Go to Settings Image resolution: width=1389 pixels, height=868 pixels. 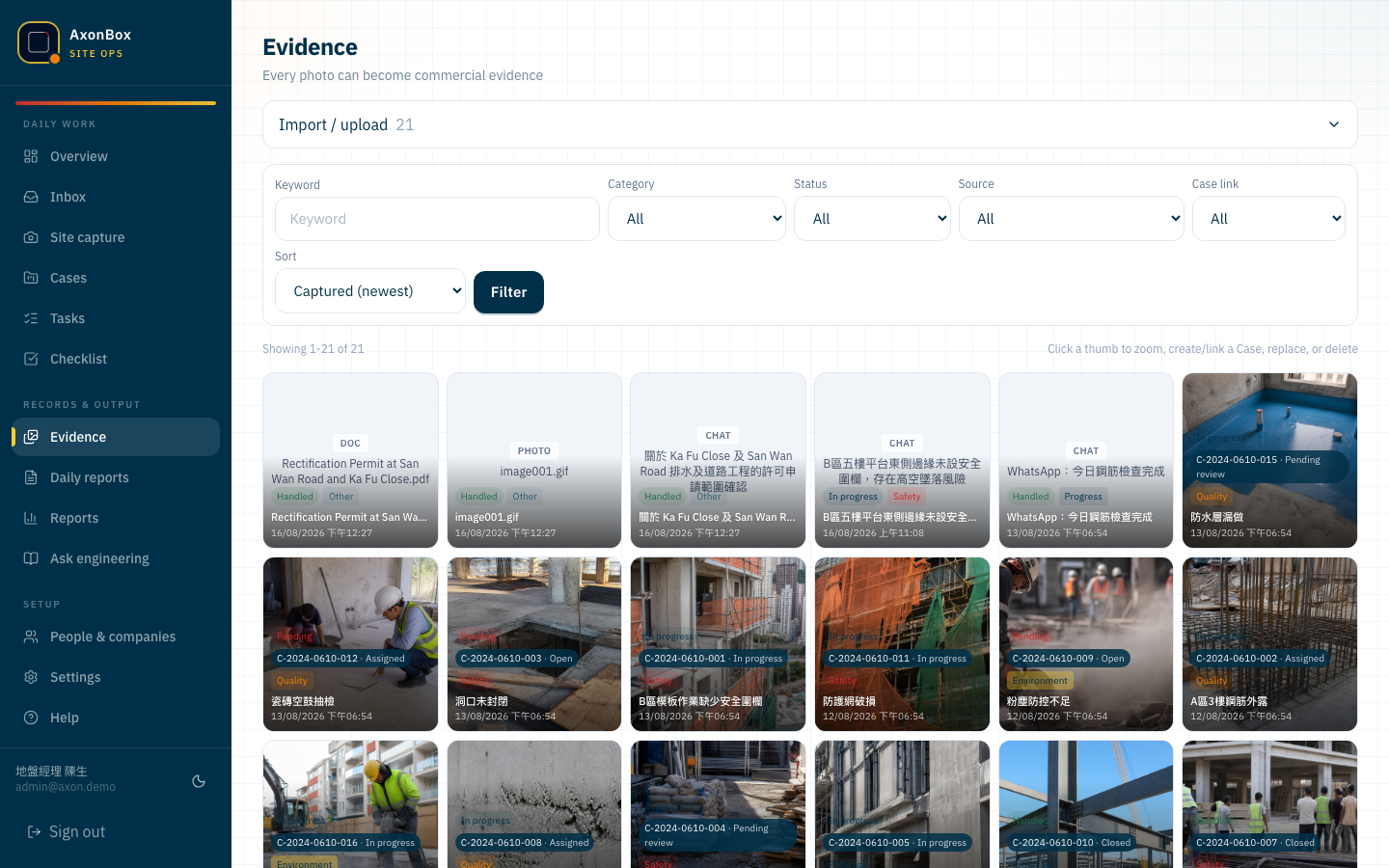(116, 677)
